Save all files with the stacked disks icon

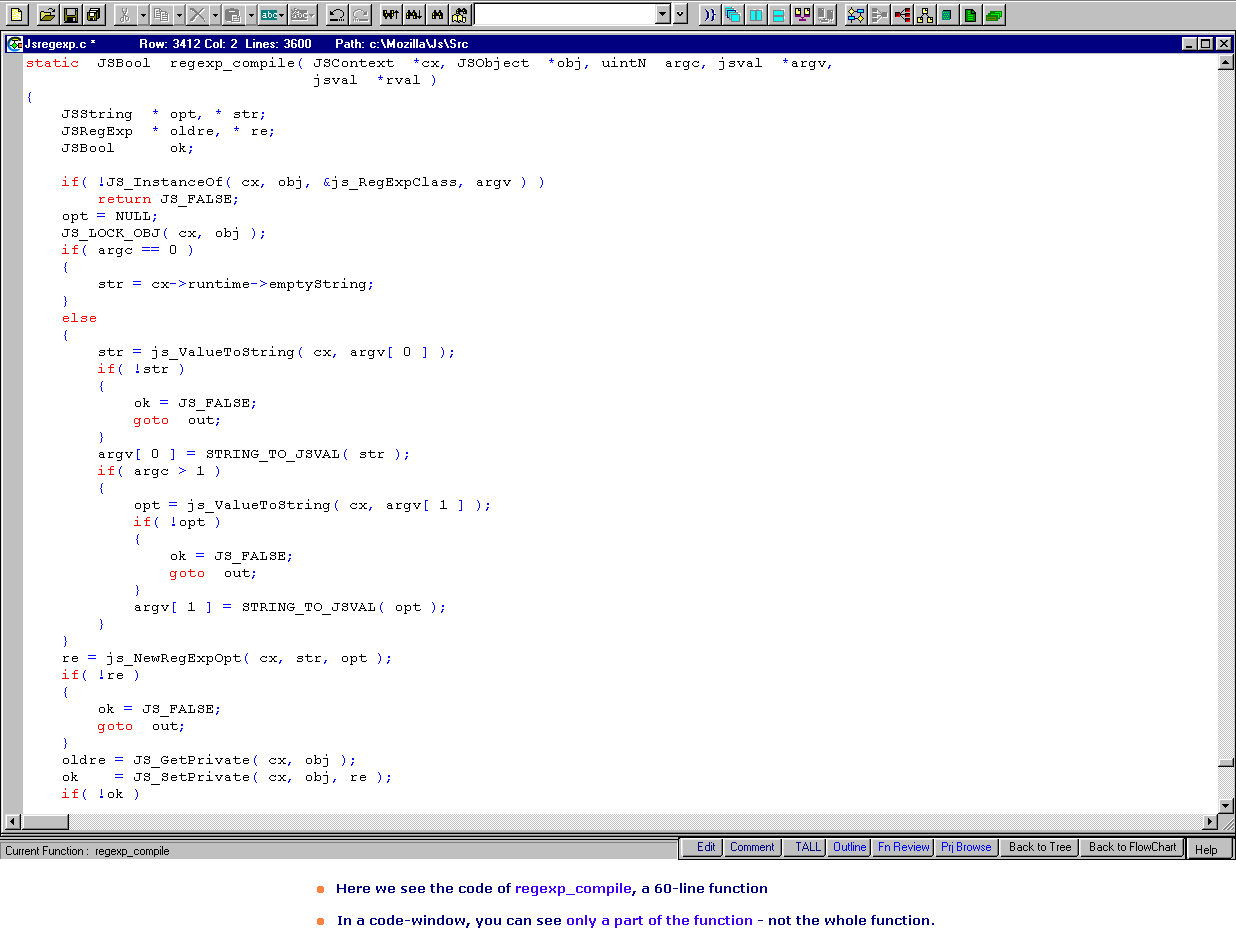click(x=94, y=15)
